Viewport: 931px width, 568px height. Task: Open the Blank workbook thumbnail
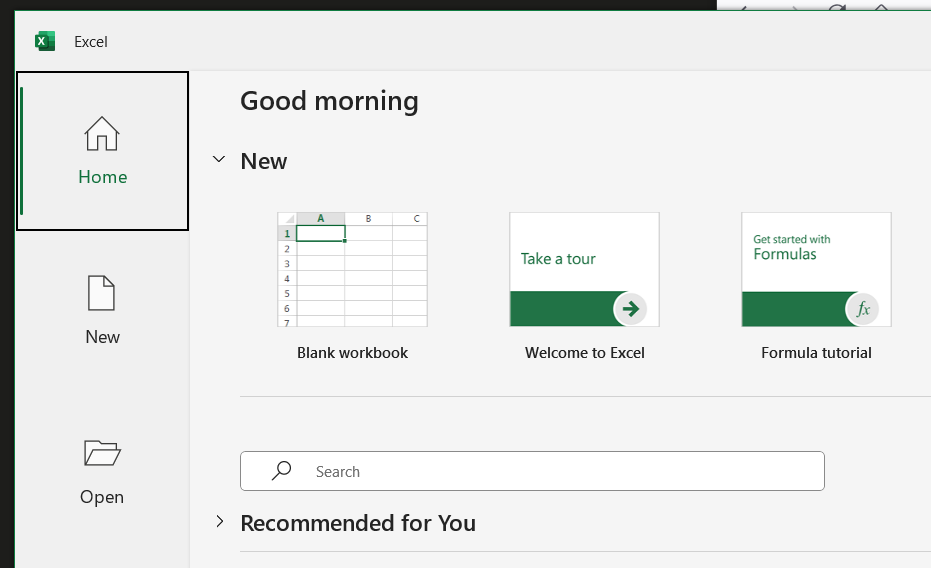click(x=352, y=269)
